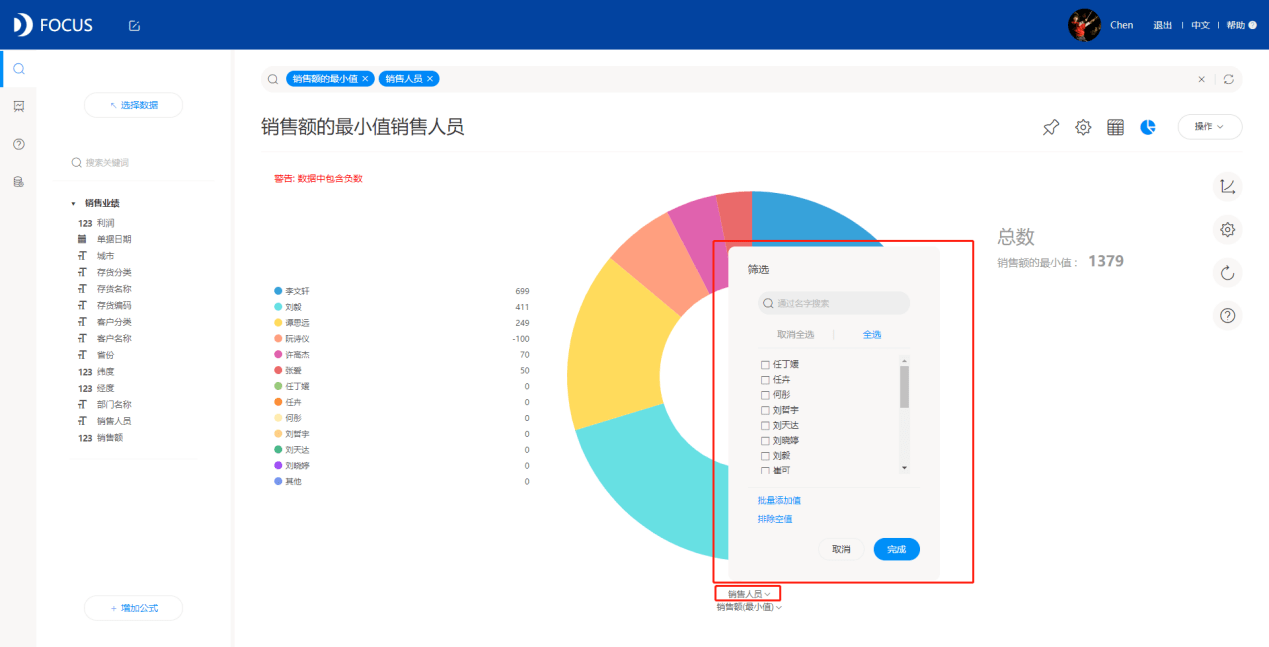The width and height of the screenshot is (1269, 647).
Task: Click the 谭思远 yellow legend swatch
Action: (x=278, y=323)
